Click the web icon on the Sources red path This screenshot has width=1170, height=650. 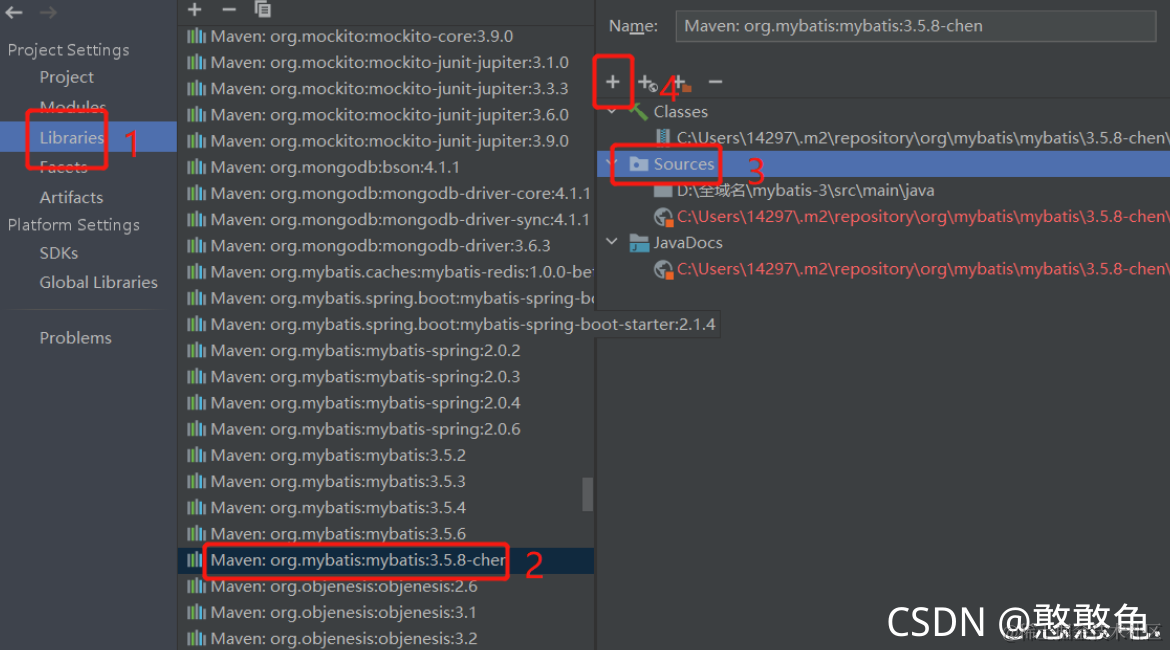click(663, 217)
